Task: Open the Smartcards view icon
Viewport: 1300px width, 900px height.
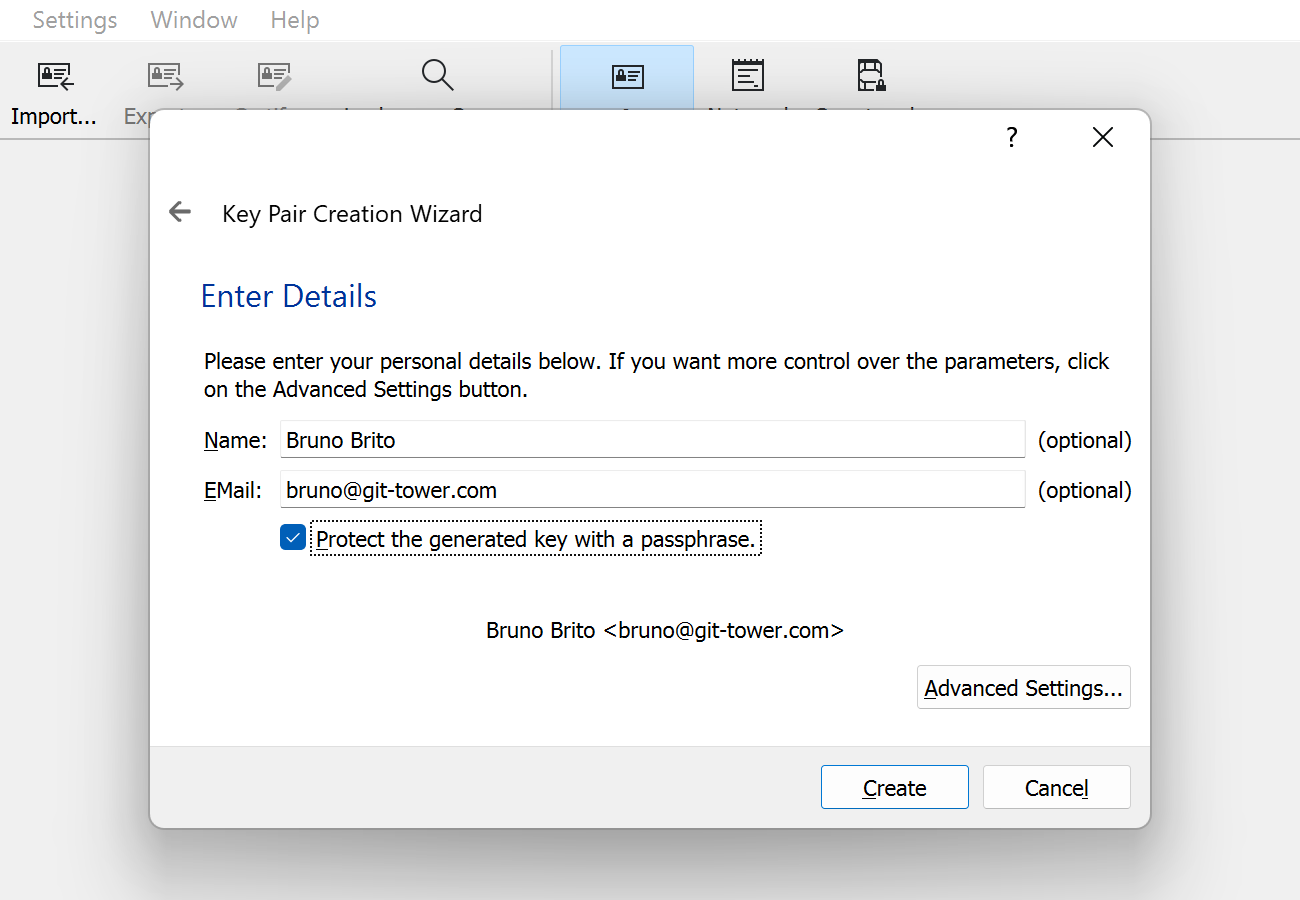Action: pyautogui.click(x=870, y=76)
